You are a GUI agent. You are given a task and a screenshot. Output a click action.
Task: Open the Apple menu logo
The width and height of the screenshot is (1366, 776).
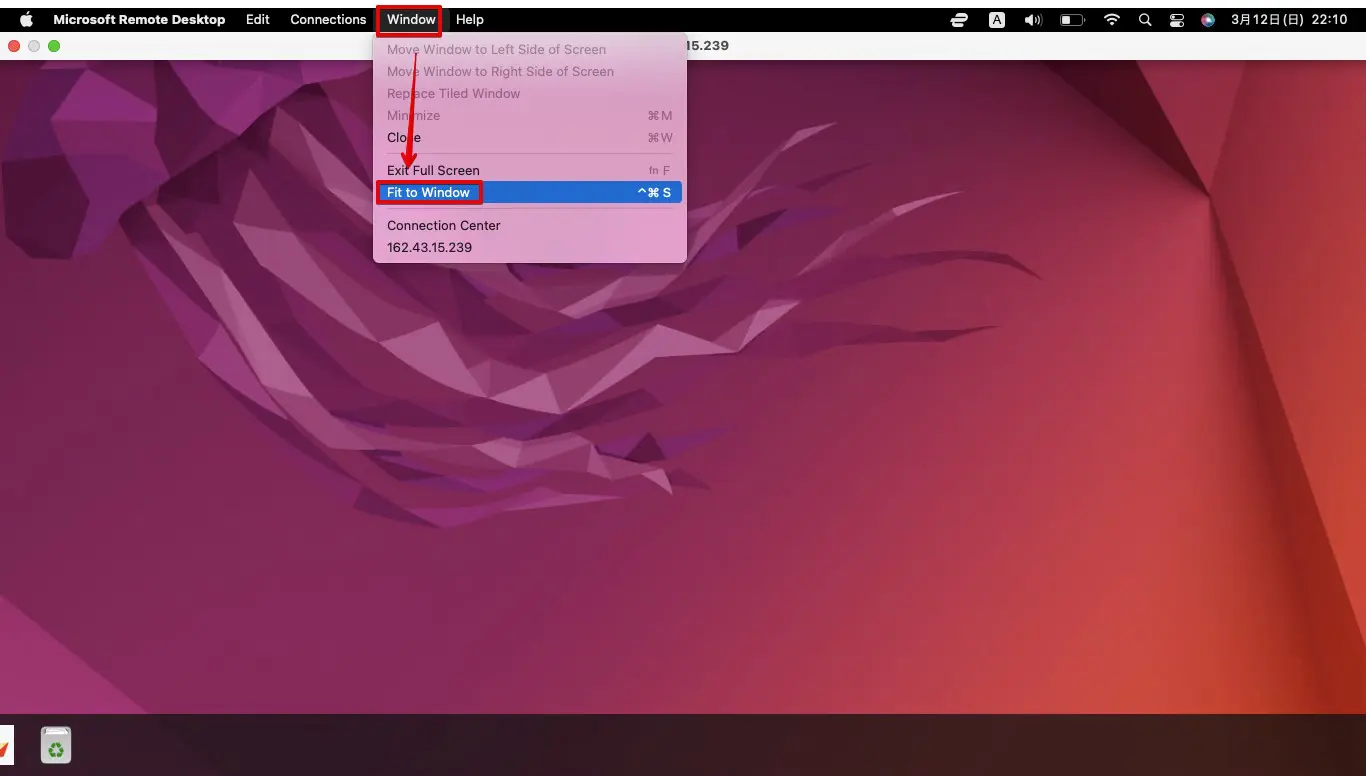click(x=27, y=19)
